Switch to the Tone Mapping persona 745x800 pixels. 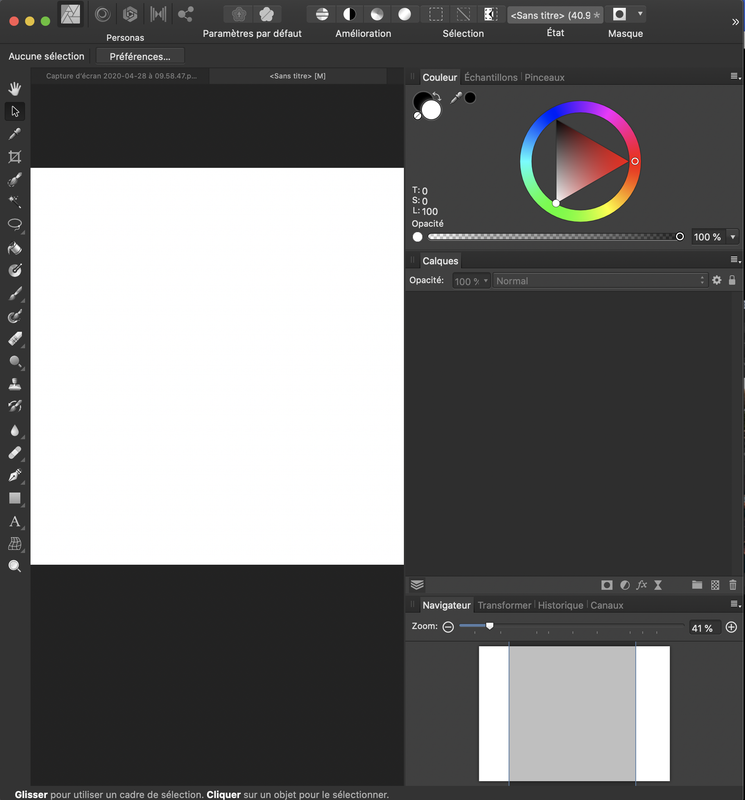pos(158,14)
